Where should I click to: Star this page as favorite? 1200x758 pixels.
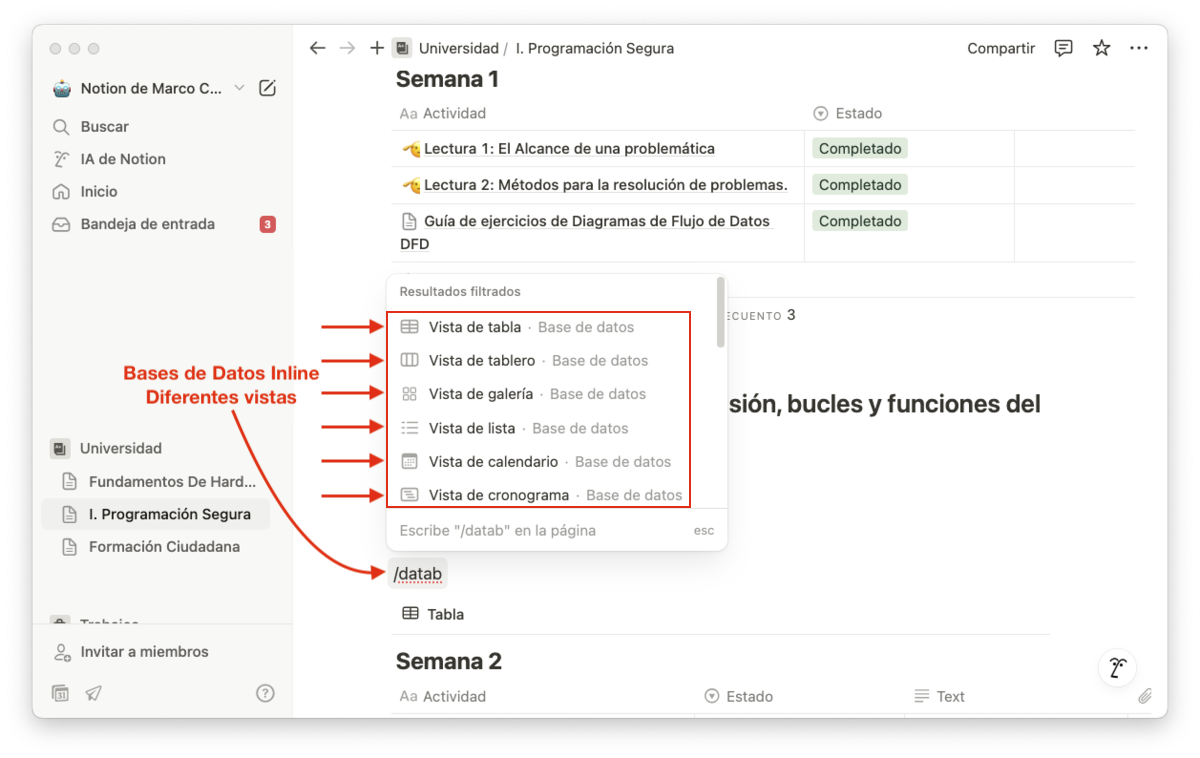1101,48
